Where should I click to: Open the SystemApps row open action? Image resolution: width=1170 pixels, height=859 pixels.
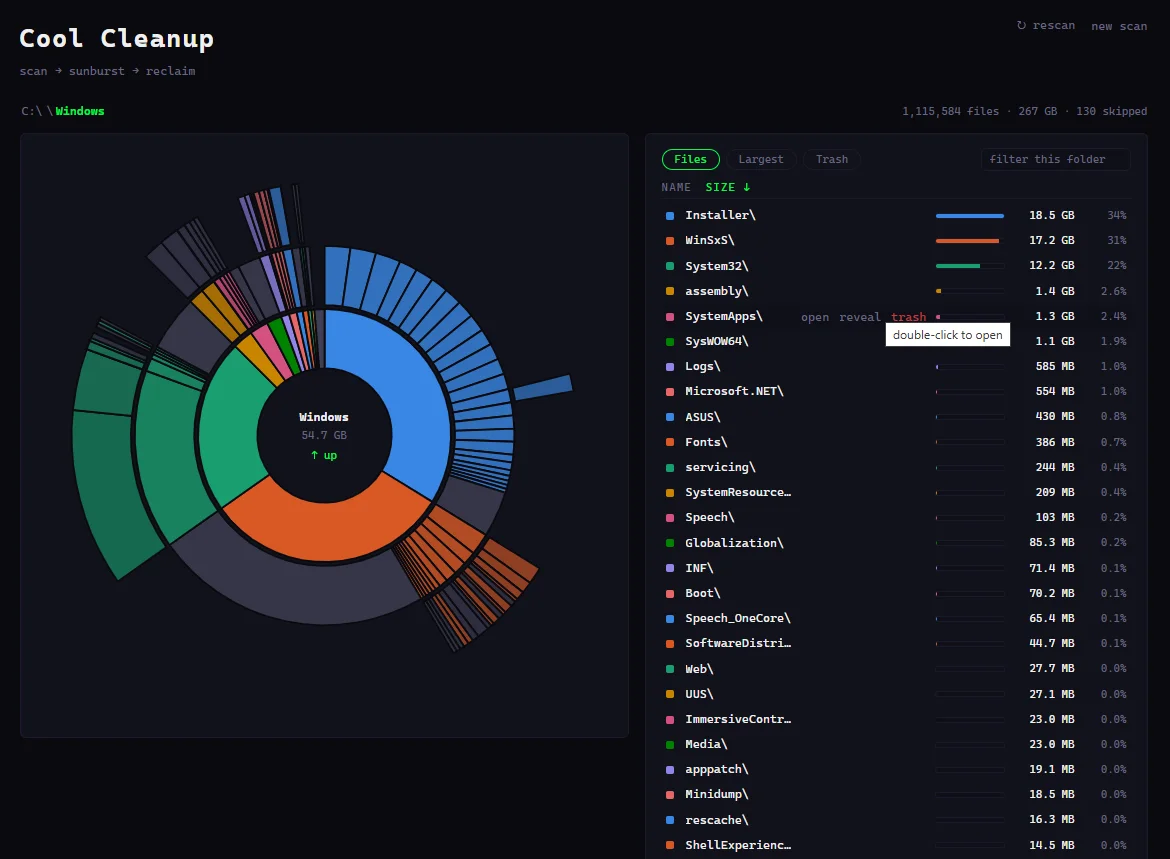click(815, 317)
